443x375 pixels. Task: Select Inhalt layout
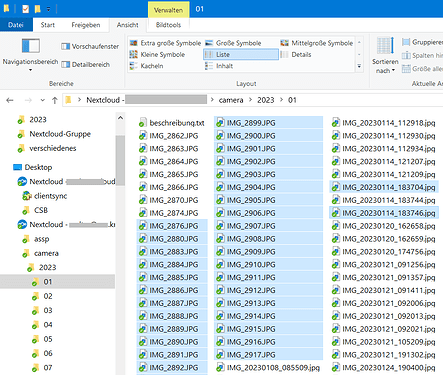[219, 66]
